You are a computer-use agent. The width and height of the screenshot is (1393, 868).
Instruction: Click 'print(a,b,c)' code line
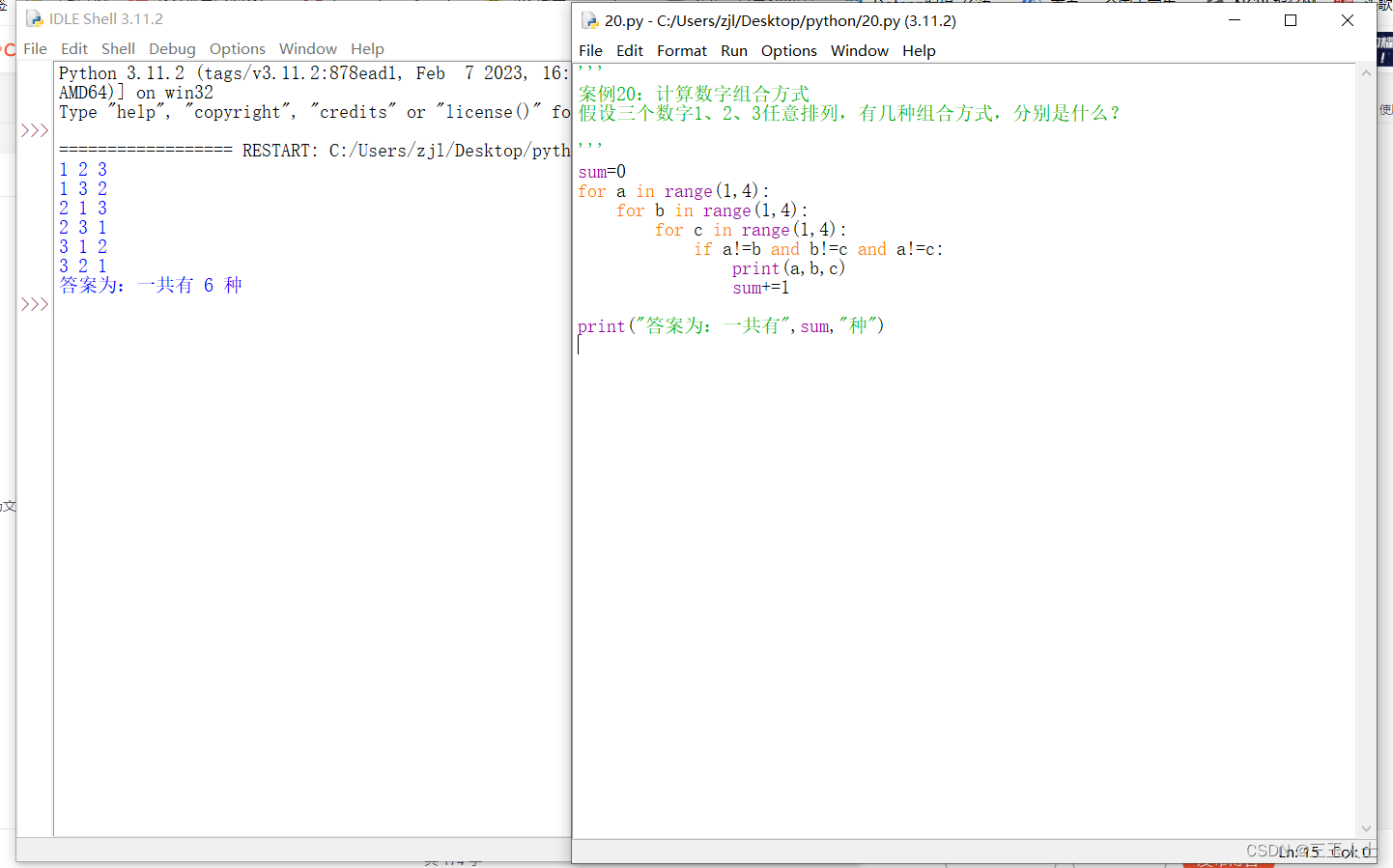coord(788,268)
